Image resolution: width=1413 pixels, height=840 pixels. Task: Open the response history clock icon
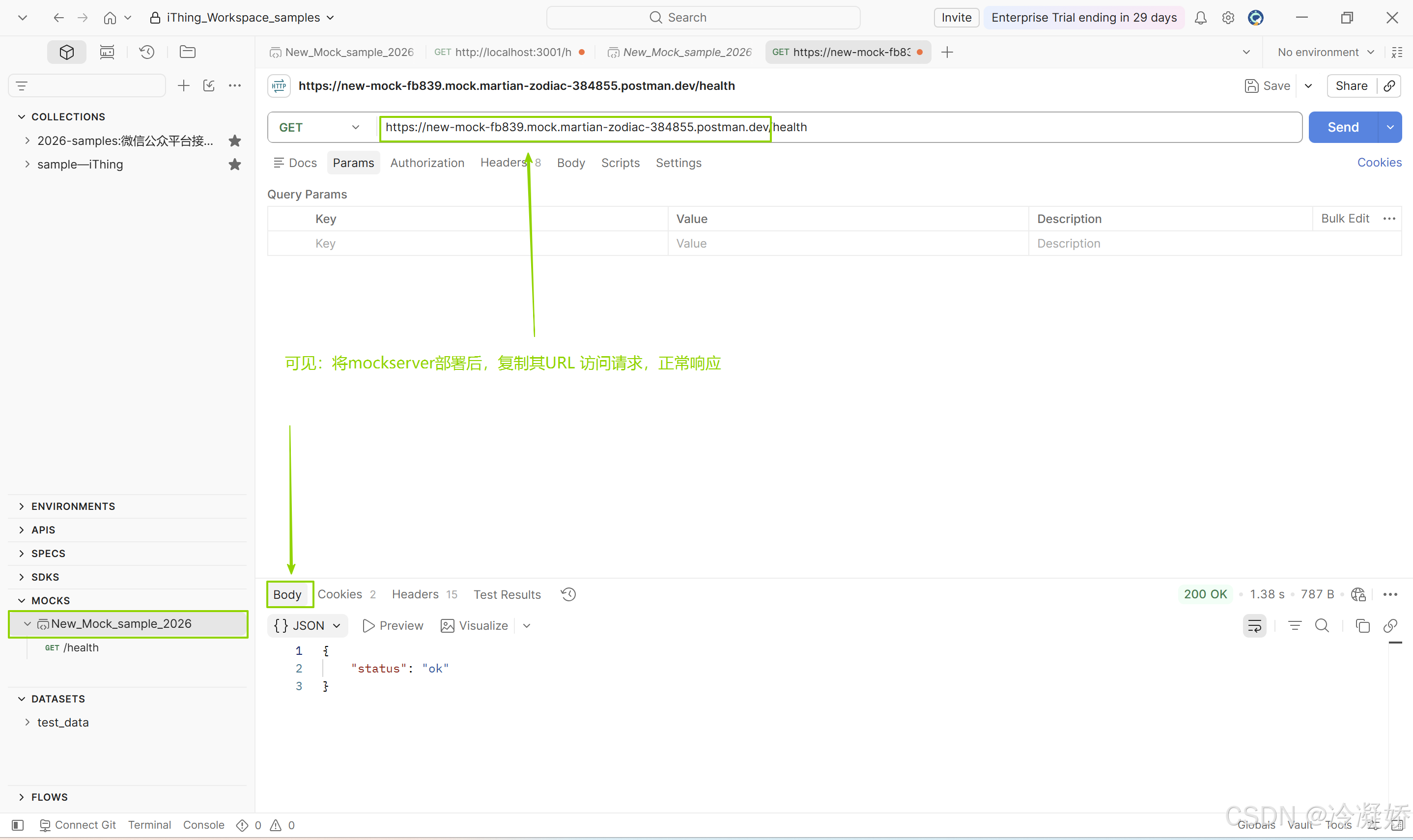(x=568, y=594)
